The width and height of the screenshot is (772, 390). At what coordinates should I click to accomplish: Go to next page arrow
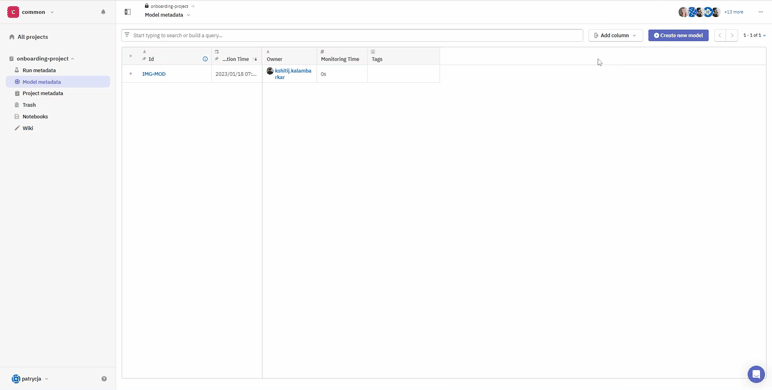[x=732, y=35]
